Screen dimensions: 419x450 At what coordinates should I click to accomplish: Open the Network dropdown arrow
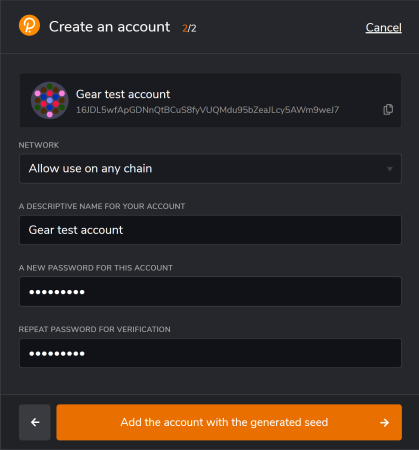[x=389, y=169]
